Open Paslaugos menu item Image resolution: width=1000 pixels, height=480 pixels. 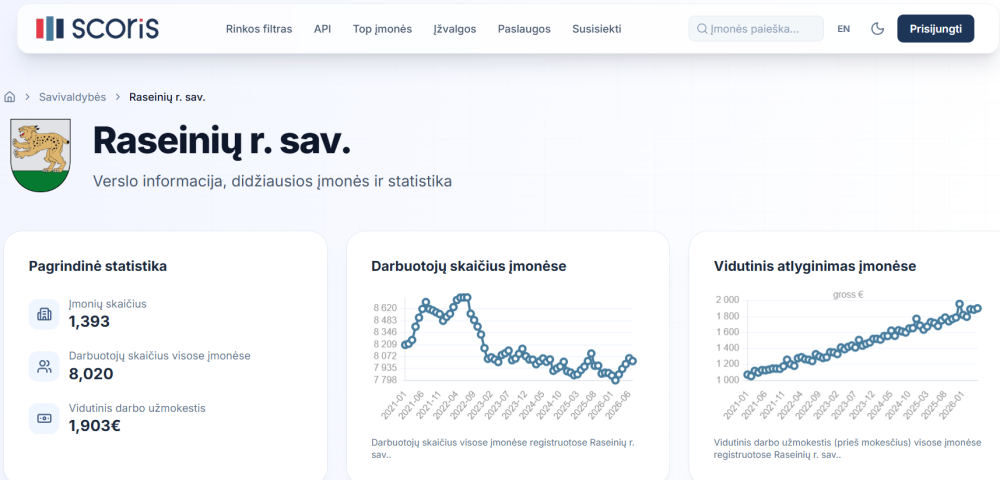point(524,29)
